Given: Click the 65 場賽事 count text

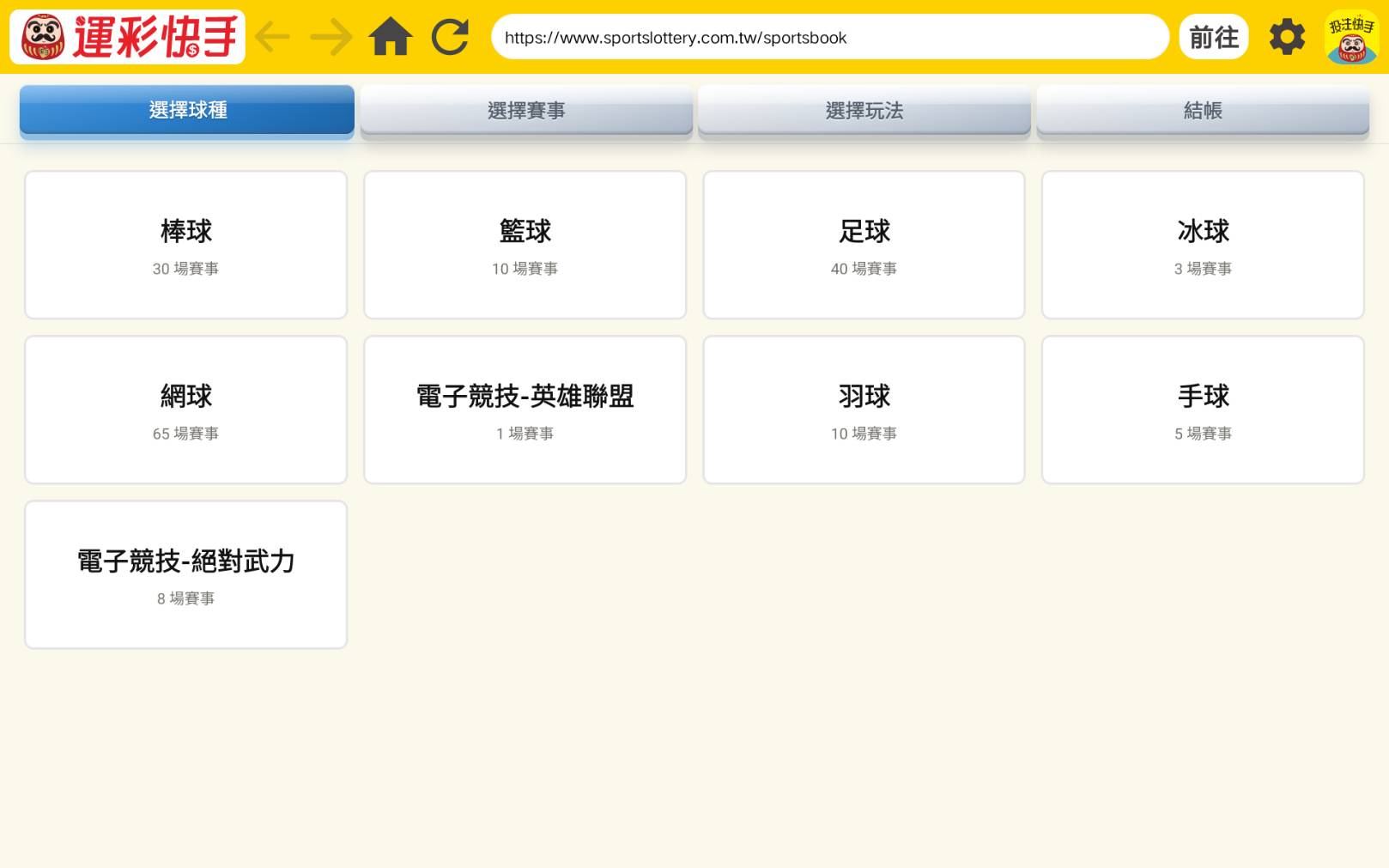Looking at the screenshot, I should point(185,434).
